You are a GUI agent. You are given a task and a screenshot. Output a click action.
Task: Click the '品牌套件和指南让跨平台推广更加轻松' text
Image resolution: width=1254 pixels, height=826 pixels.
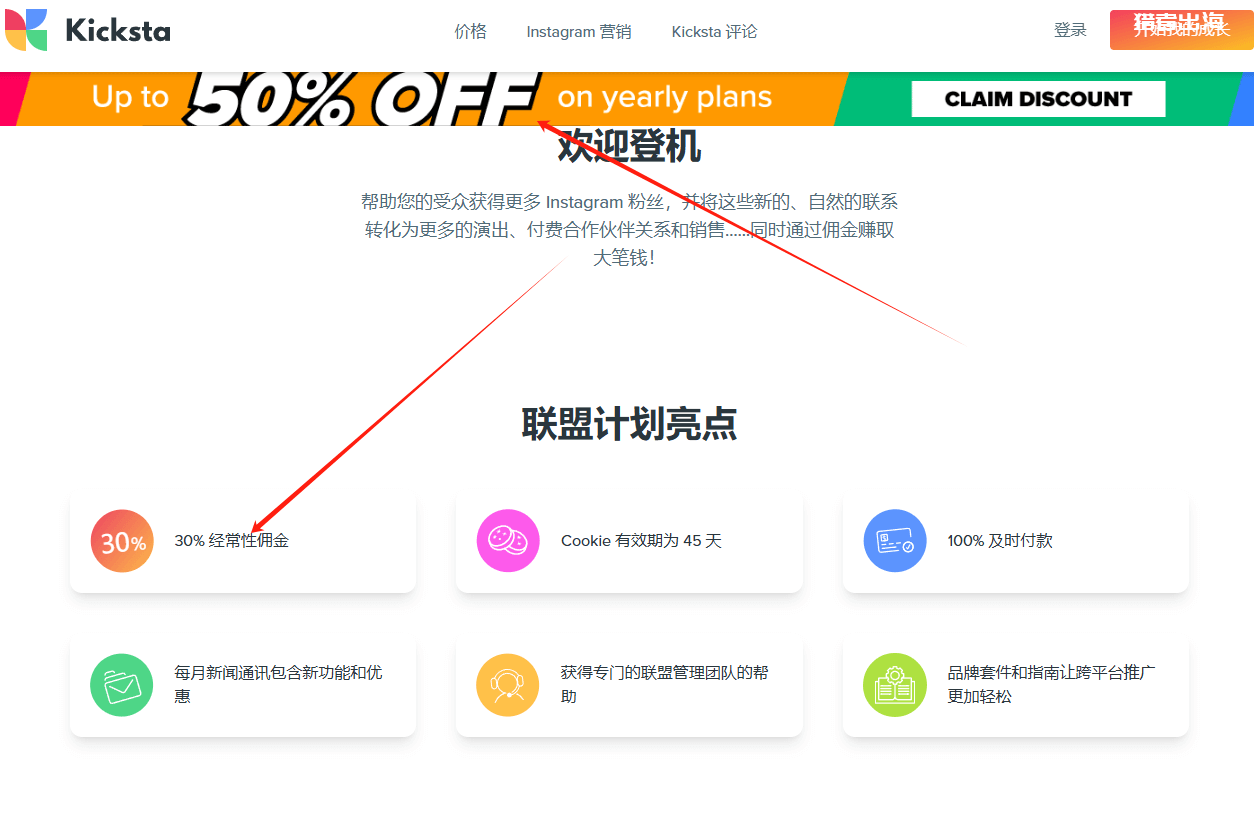[x=1051, y=685]
